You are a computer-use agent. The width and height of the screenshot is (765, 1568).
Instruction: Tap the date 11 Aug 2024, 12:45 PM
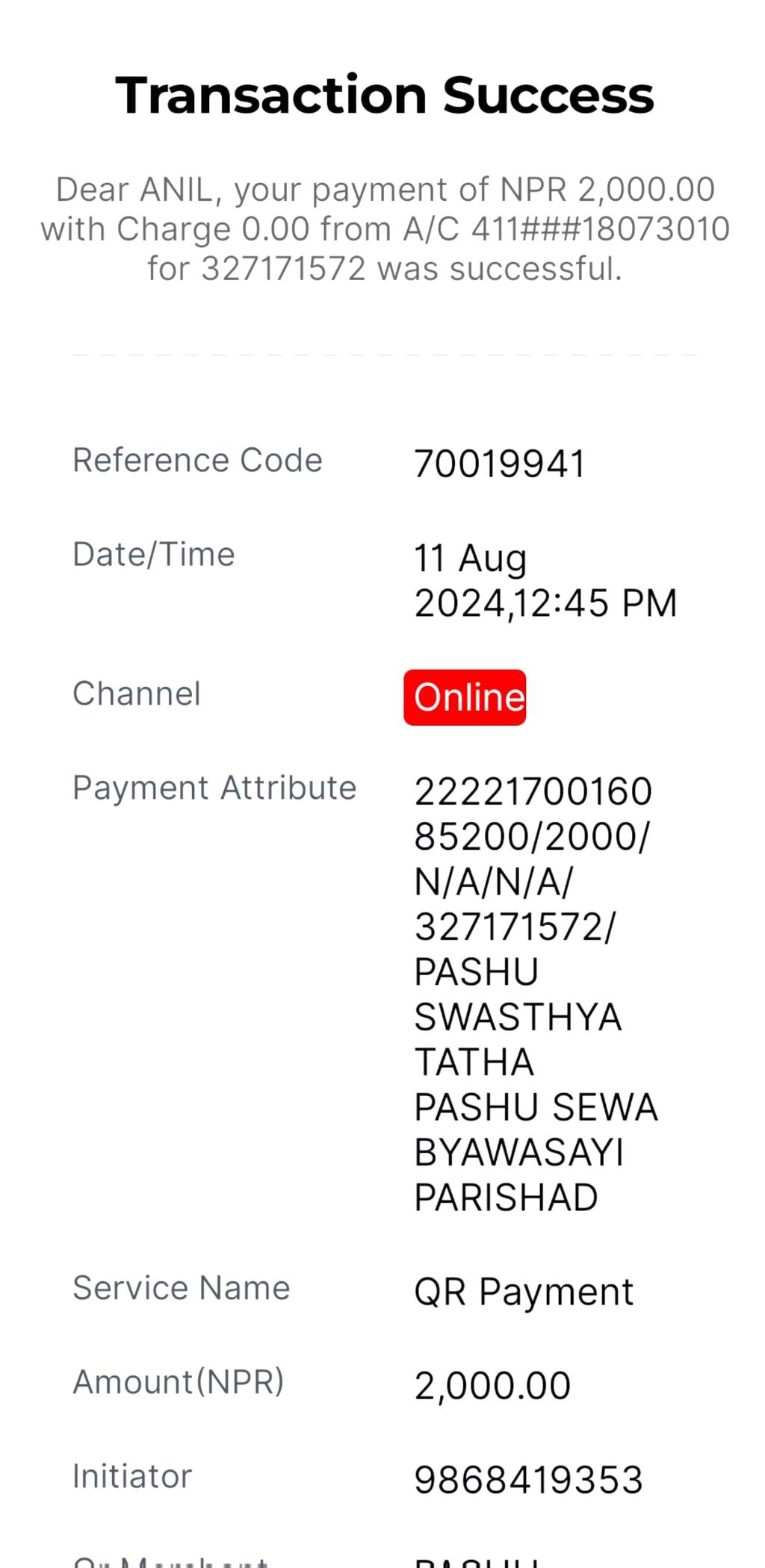pyautogui.click(x=545, y=581)
